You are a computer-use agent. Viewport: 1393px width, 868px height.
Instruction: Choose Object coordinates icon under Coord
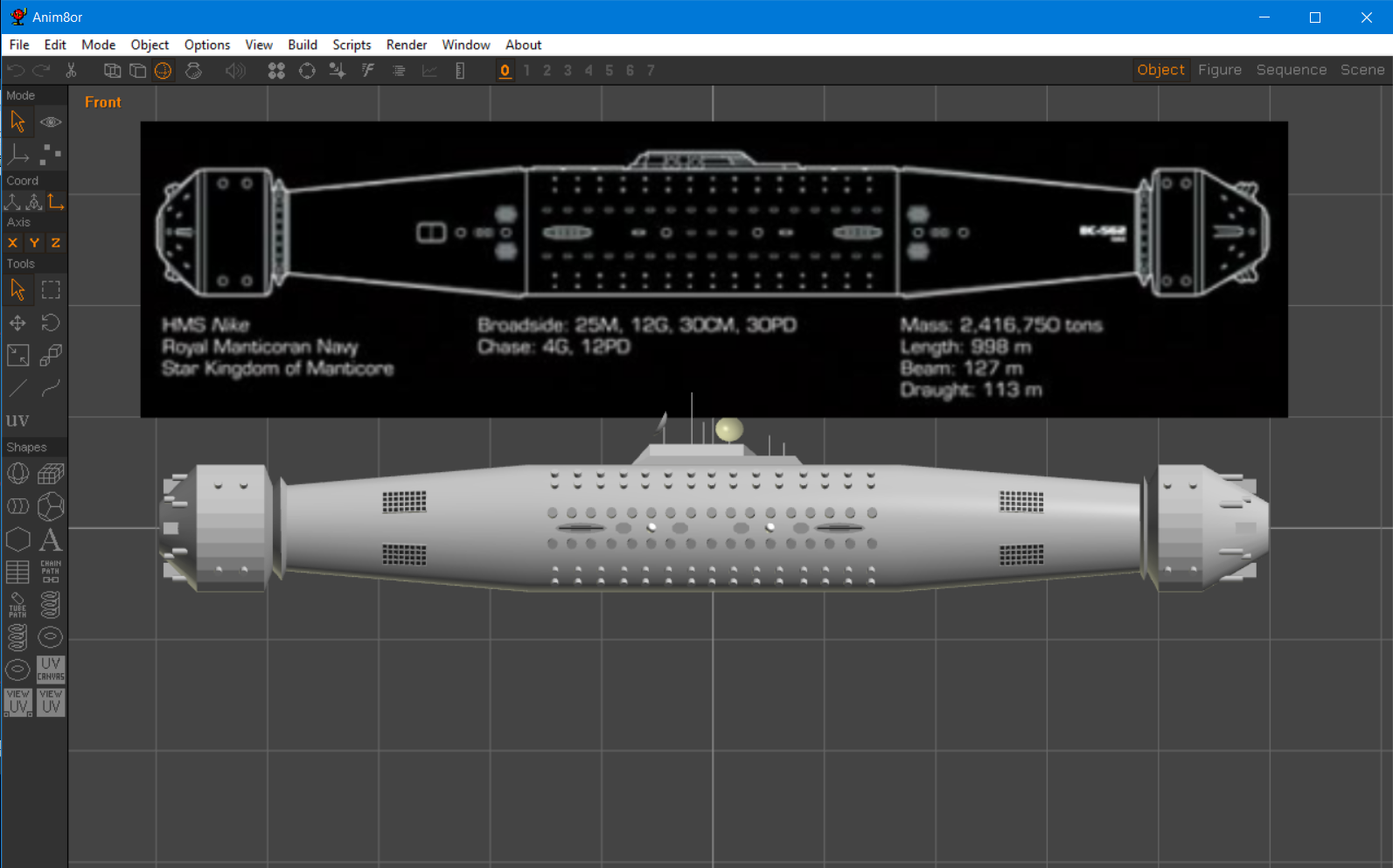pyautogui.click(x=34, y=202)
